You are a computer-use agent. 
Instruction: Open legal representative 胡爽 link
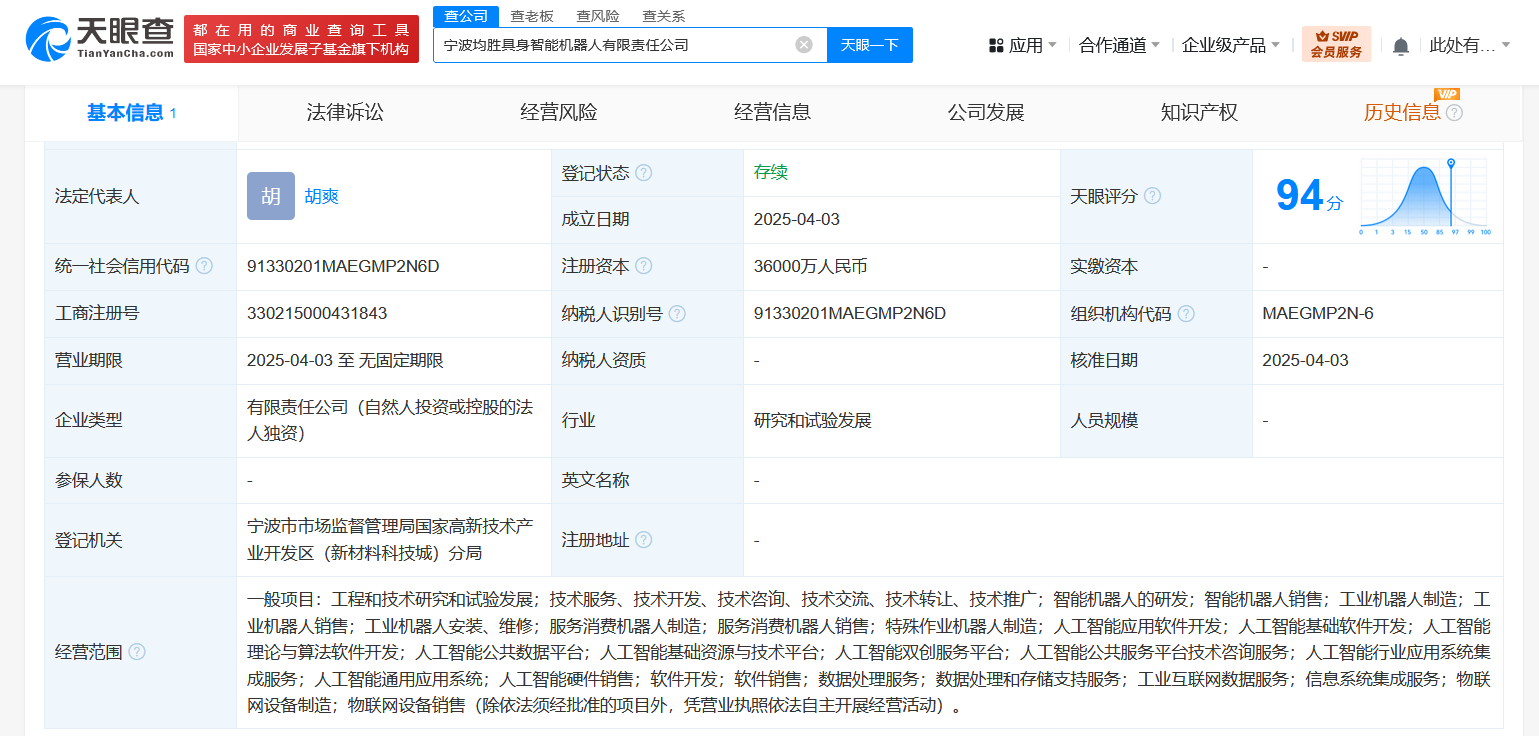322,196
